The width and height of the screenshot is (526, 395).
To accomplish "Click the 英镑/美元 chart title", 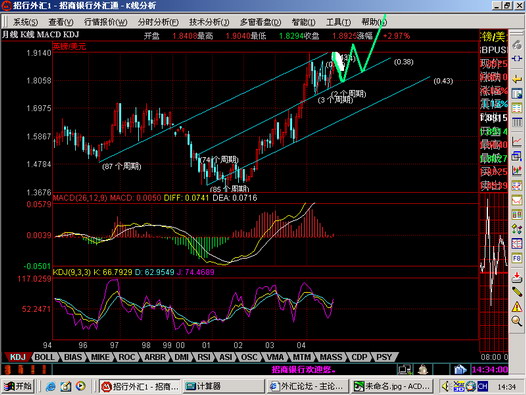I will (69, 46).
